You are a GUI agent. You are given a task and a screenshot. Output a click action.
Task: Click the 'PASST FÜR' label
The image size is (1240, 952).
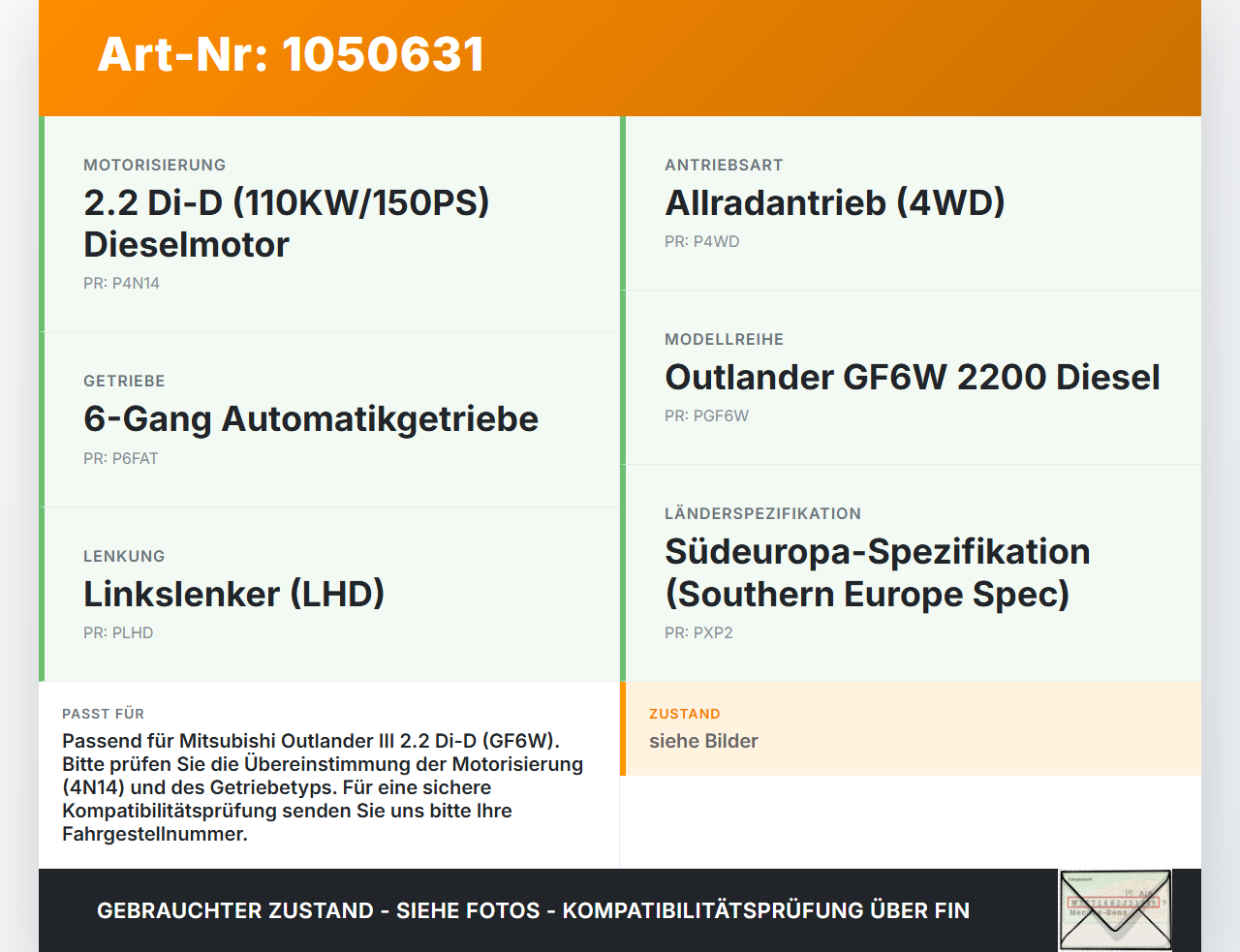click(104, 714)
